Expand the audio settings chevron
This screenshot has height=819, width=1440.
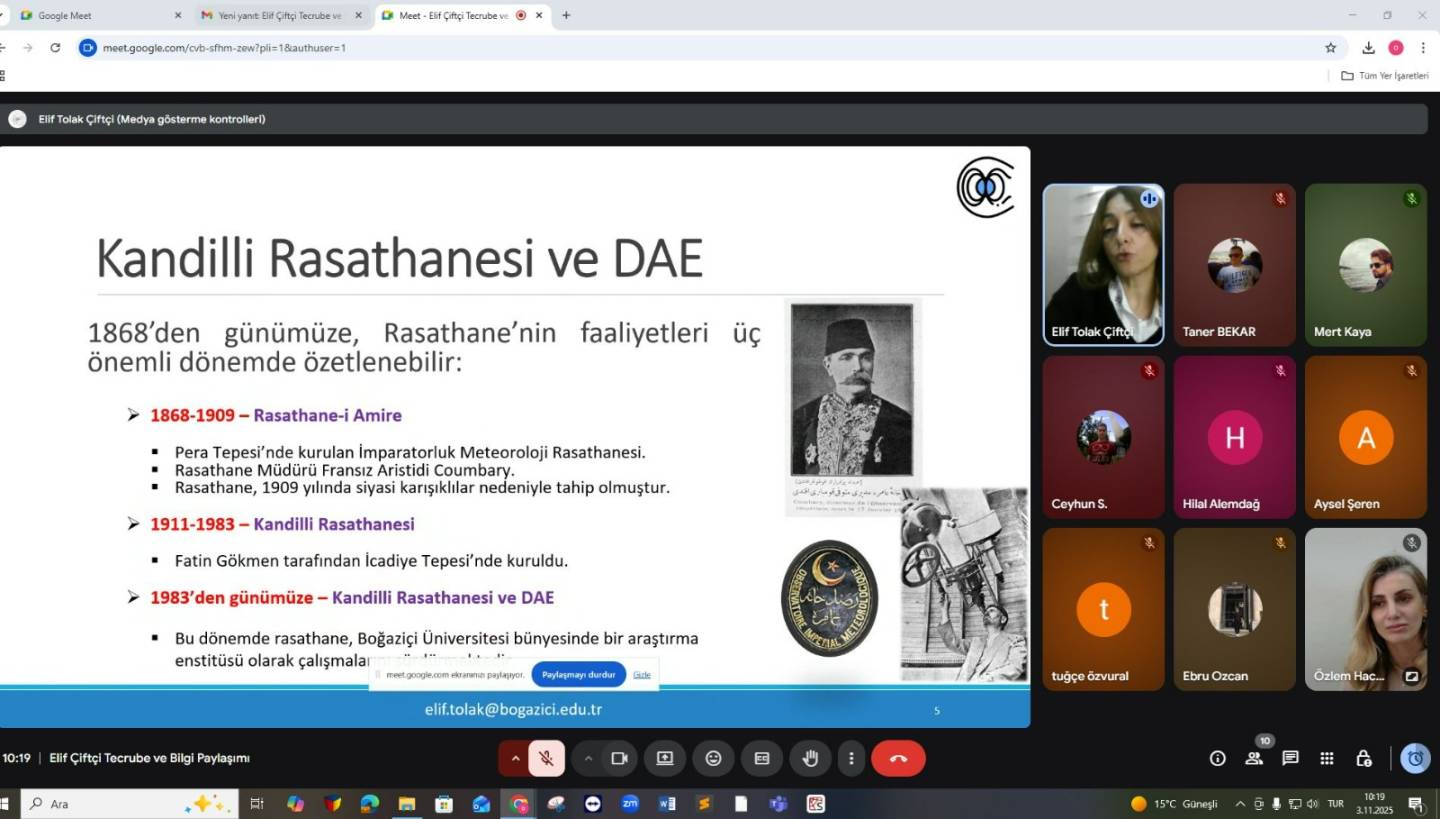[x=516, y=758]
